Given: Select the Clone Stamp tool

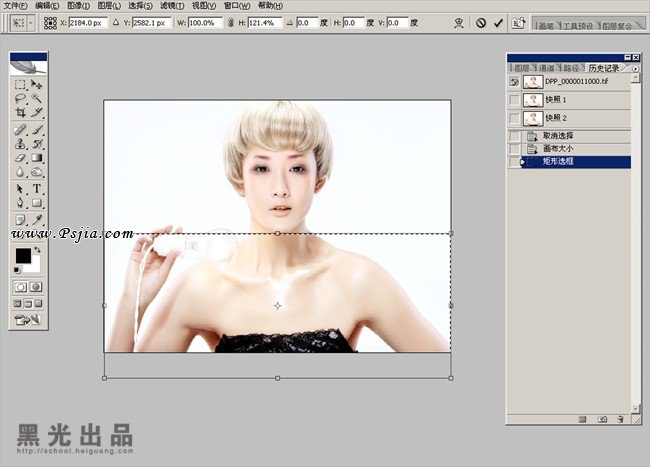Looking at the screenshot, I should [x=20, y=144].
